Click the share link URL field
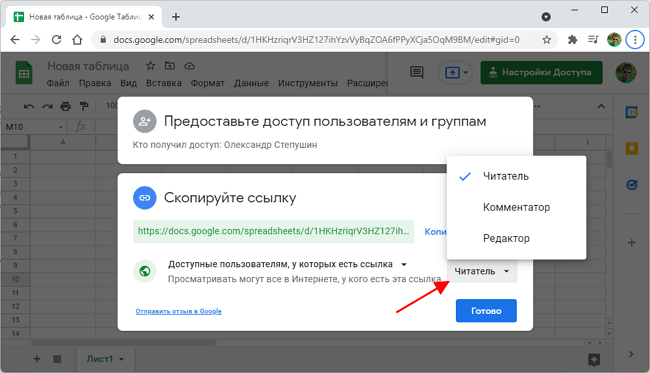Viewport: 650px width, 373px height. (x=274, y=231)
